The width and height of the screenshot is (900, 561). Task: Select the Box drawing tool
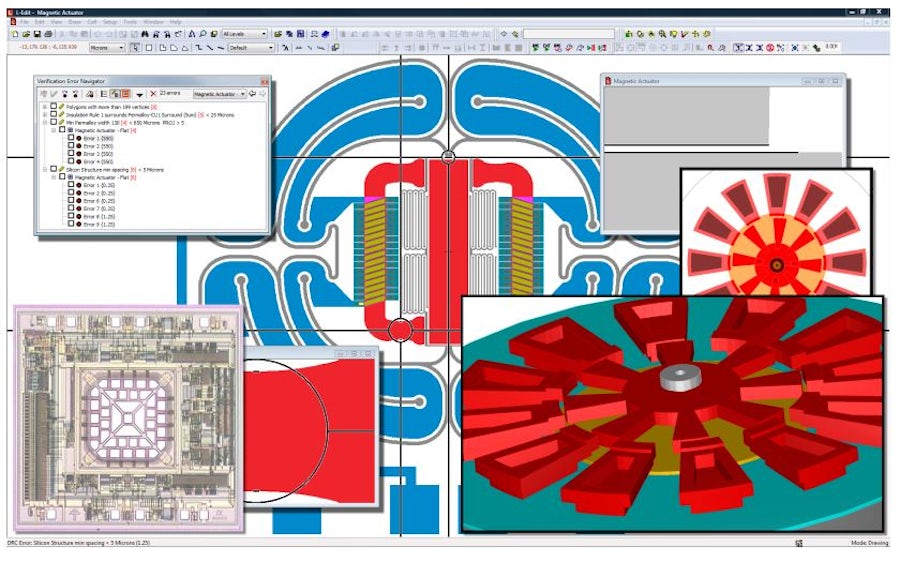(x=149, y=48)
